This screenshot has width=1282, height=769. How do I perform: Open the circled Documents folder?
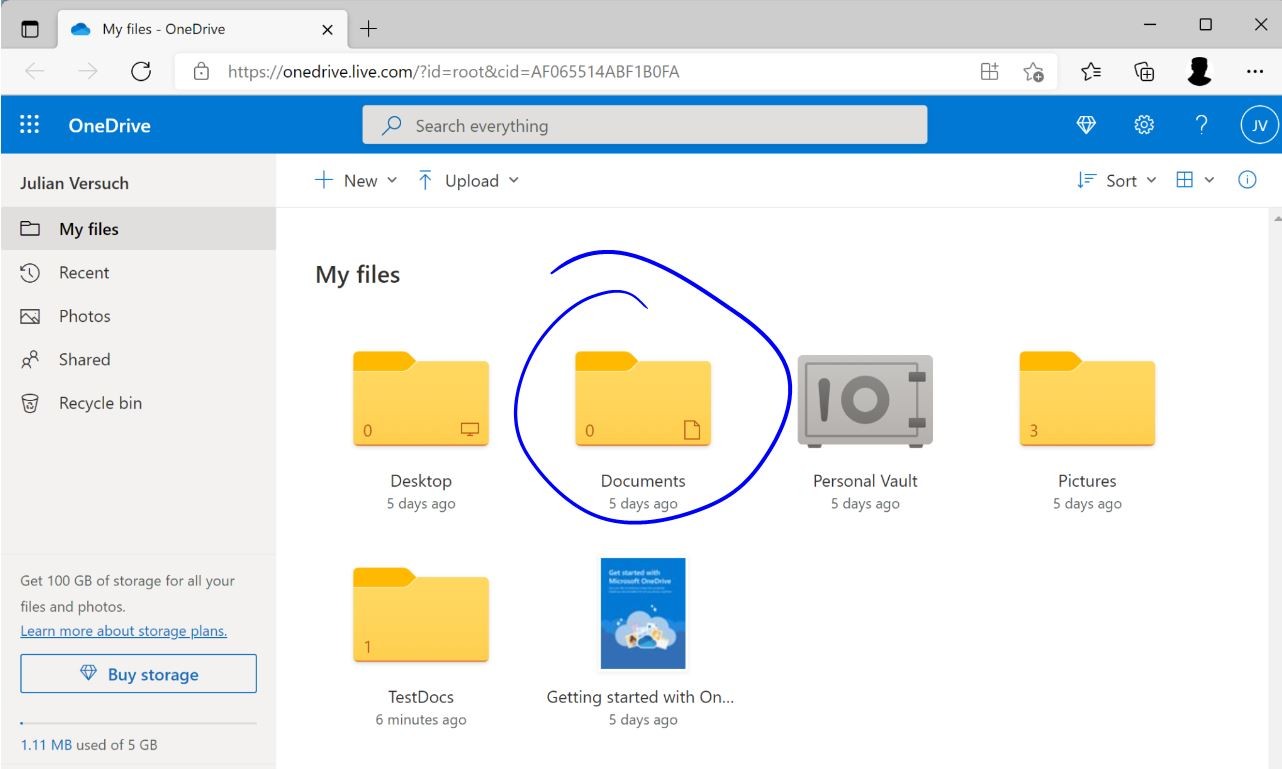pyautogui.click(x=643, y=398)
